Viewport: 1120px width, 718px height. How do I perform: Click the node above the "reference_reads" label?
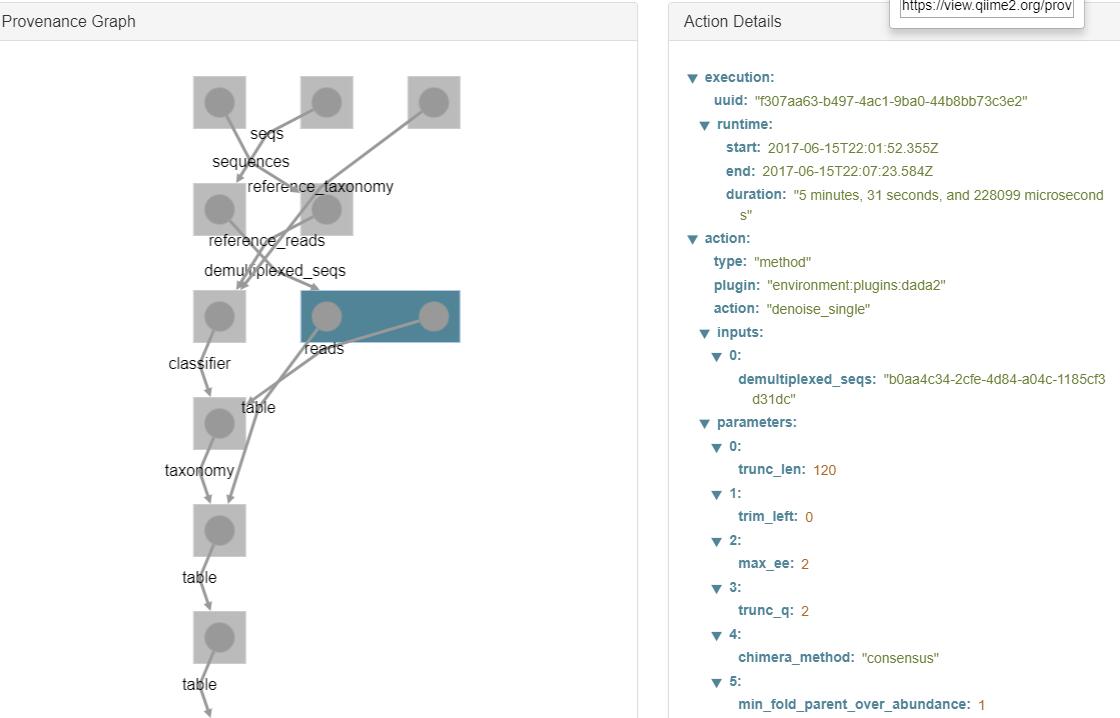219,209
